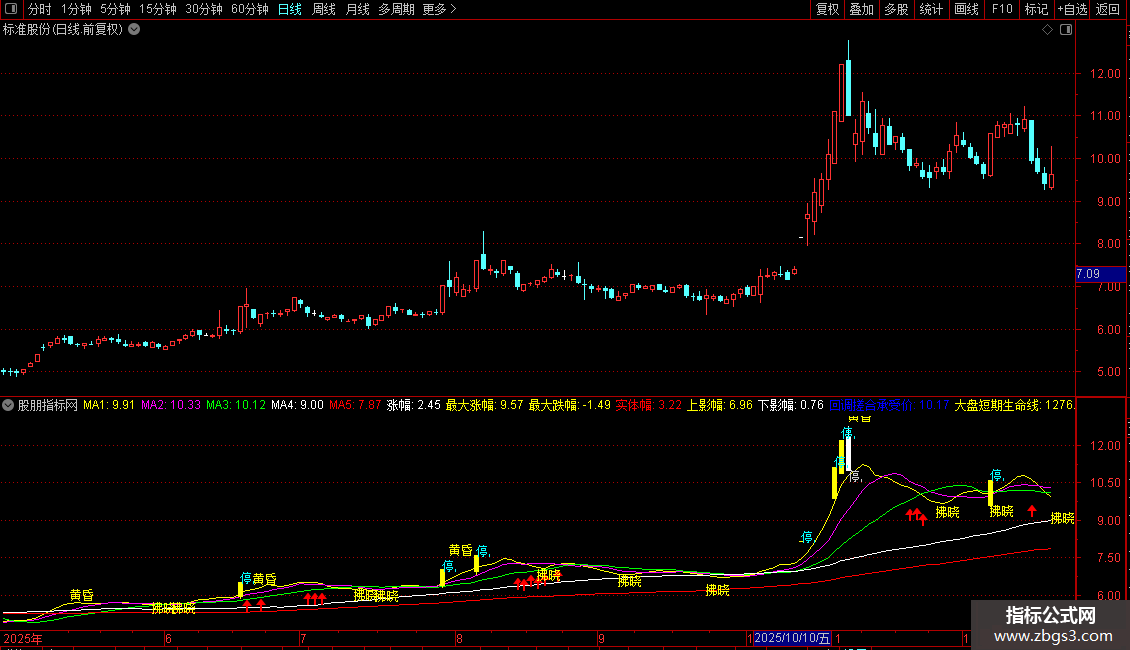Click the 上影幅: 6.96 readout
1130x650 pixels.
pyautogui.click(x=719, y=405)
